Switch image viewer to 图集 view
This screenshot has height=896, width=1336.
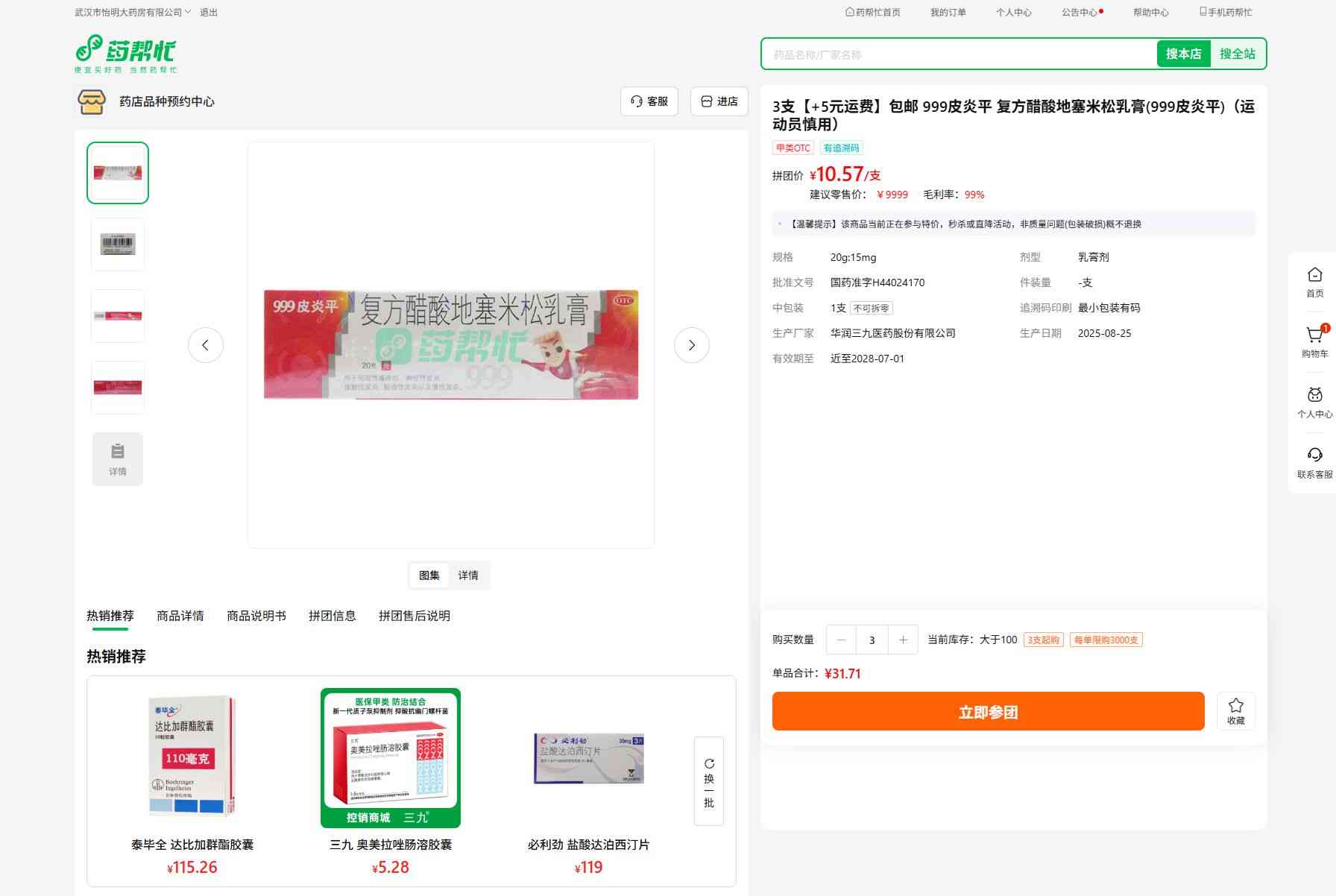(429, 575)
